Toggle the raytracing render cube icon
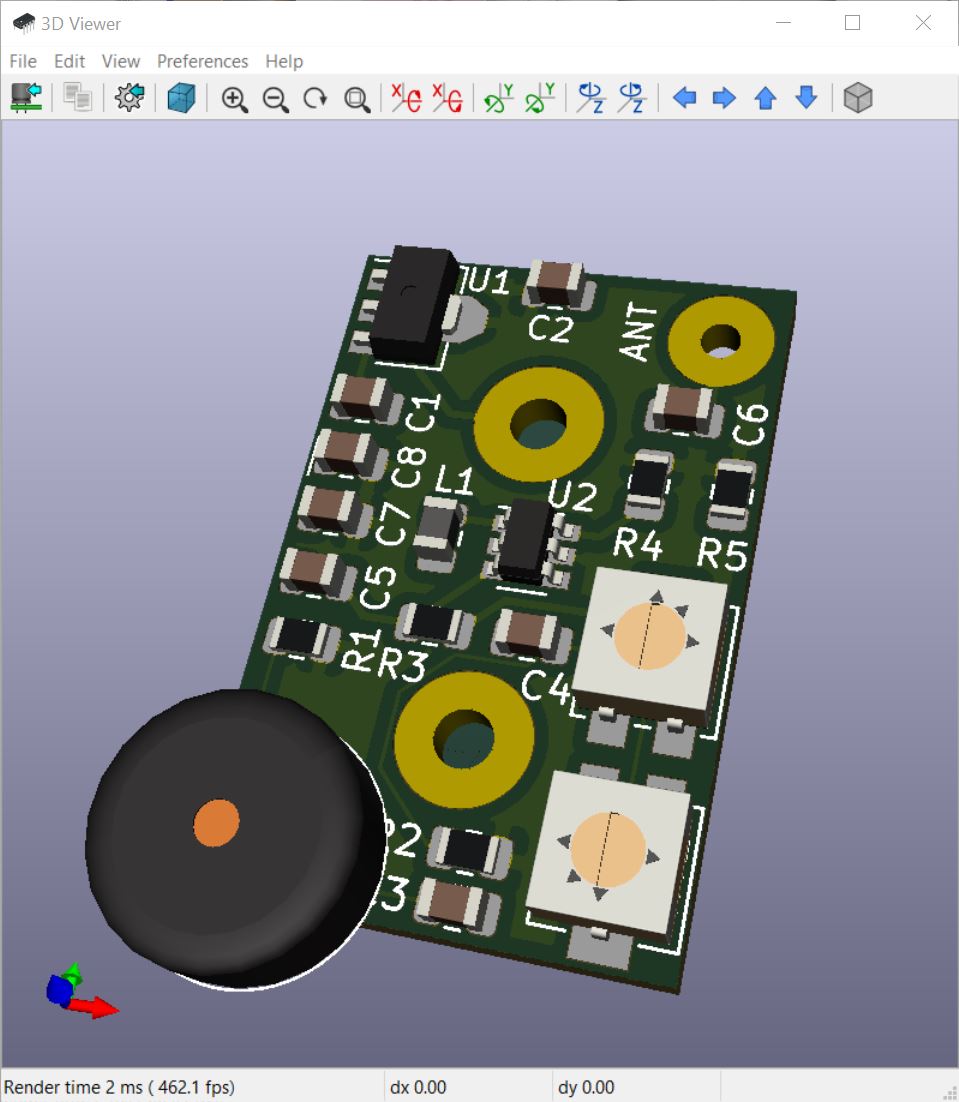The image size is (959, 1102). coord(181,98)
